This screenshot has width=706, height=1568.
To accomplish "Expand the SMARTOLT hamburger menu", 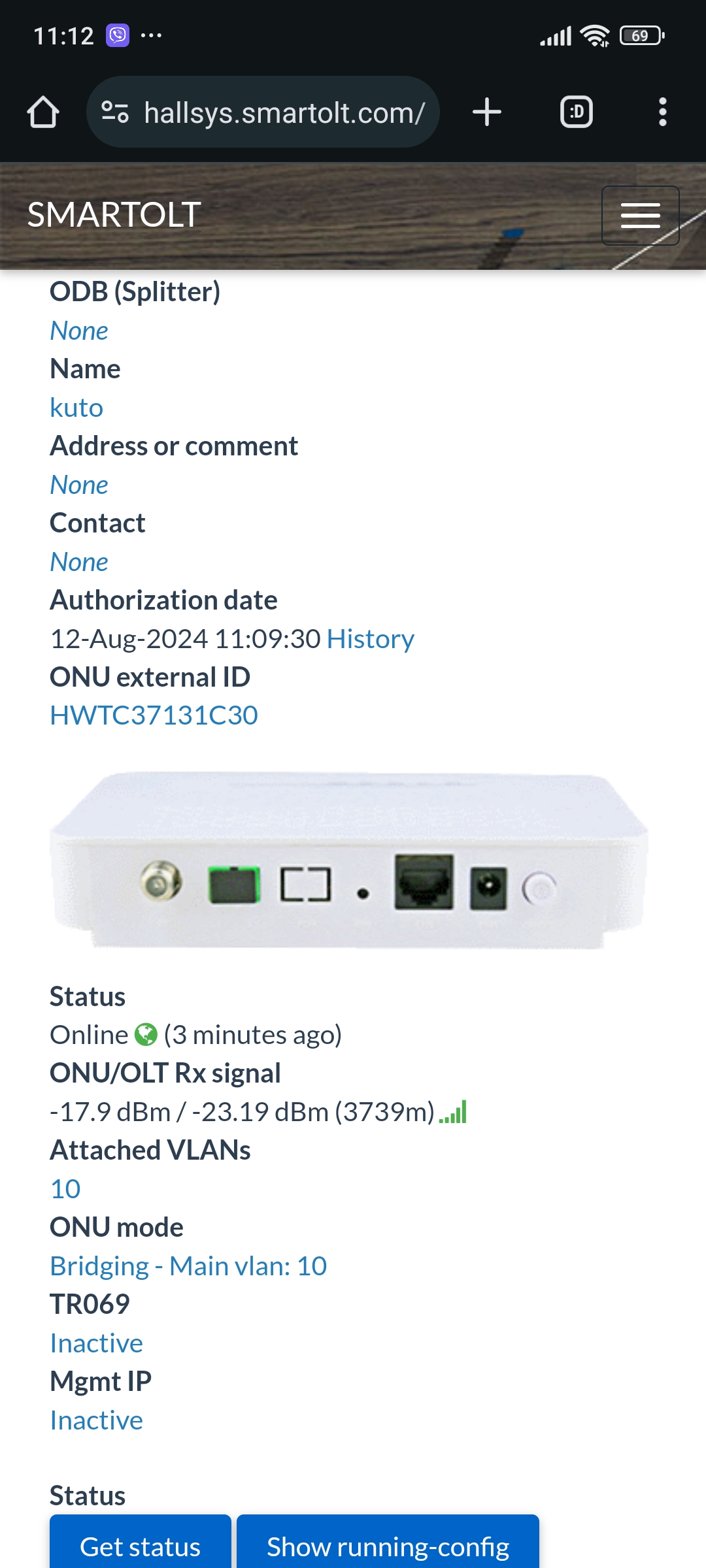I will (641, 216).
